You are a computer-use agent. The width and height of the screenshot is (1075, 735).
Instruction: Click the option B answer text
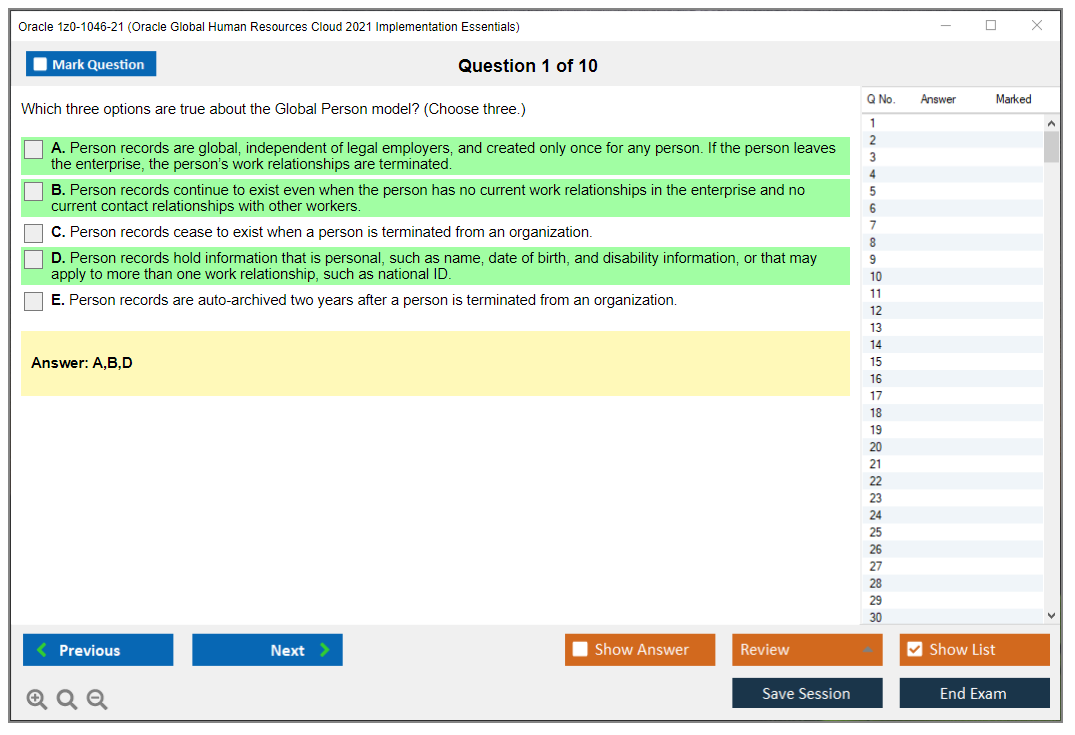pyautogui.click(x=428, y=198)
